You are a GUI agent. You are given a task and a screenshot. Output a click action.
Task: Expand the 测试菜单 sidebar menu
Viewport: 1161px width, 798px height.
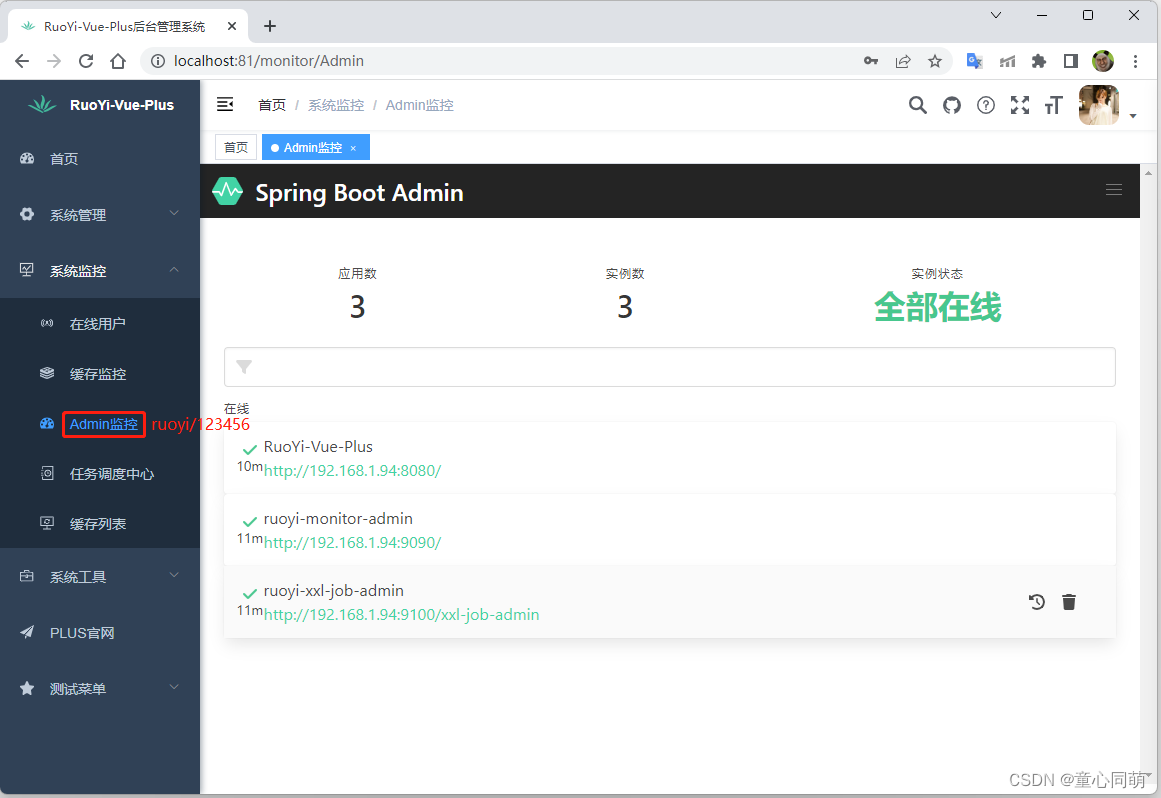(100, 689)
